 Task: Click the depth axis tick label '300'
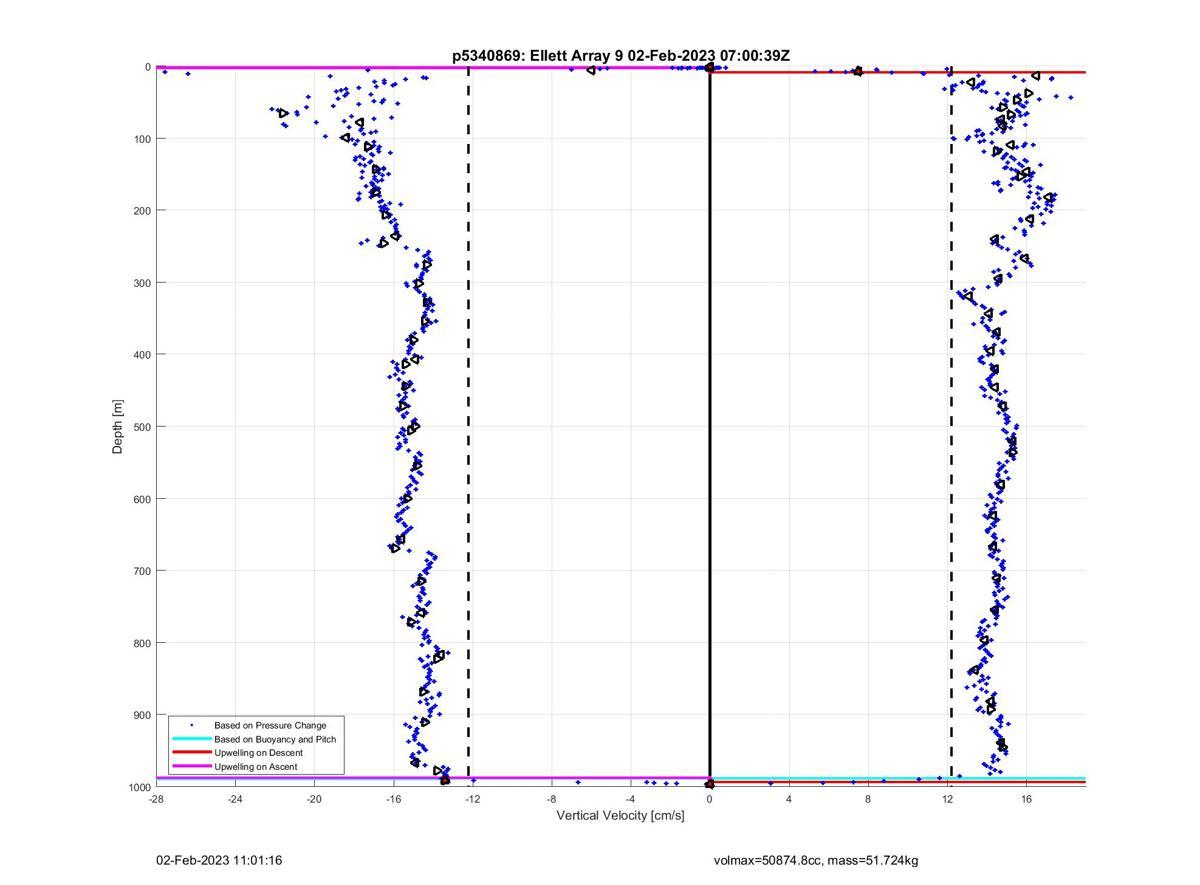point(141,283)
